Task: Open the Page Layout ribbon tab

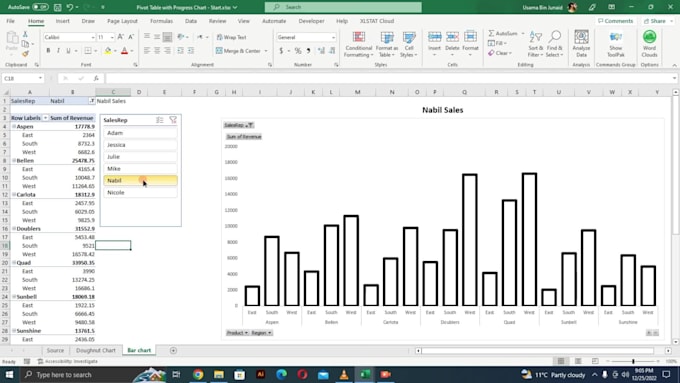Action: pos(122,21)
